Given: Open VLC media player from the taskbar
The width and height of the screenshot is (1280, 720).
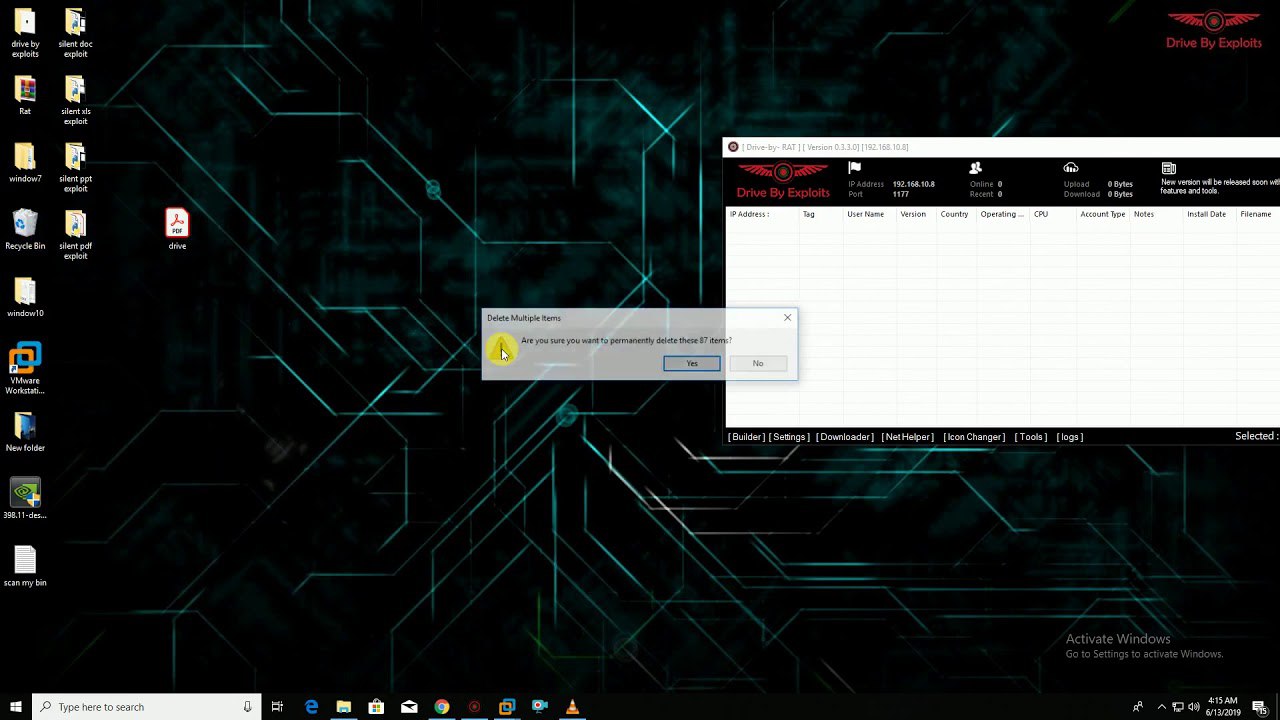Looking at the screenshot, I should 572,707.
